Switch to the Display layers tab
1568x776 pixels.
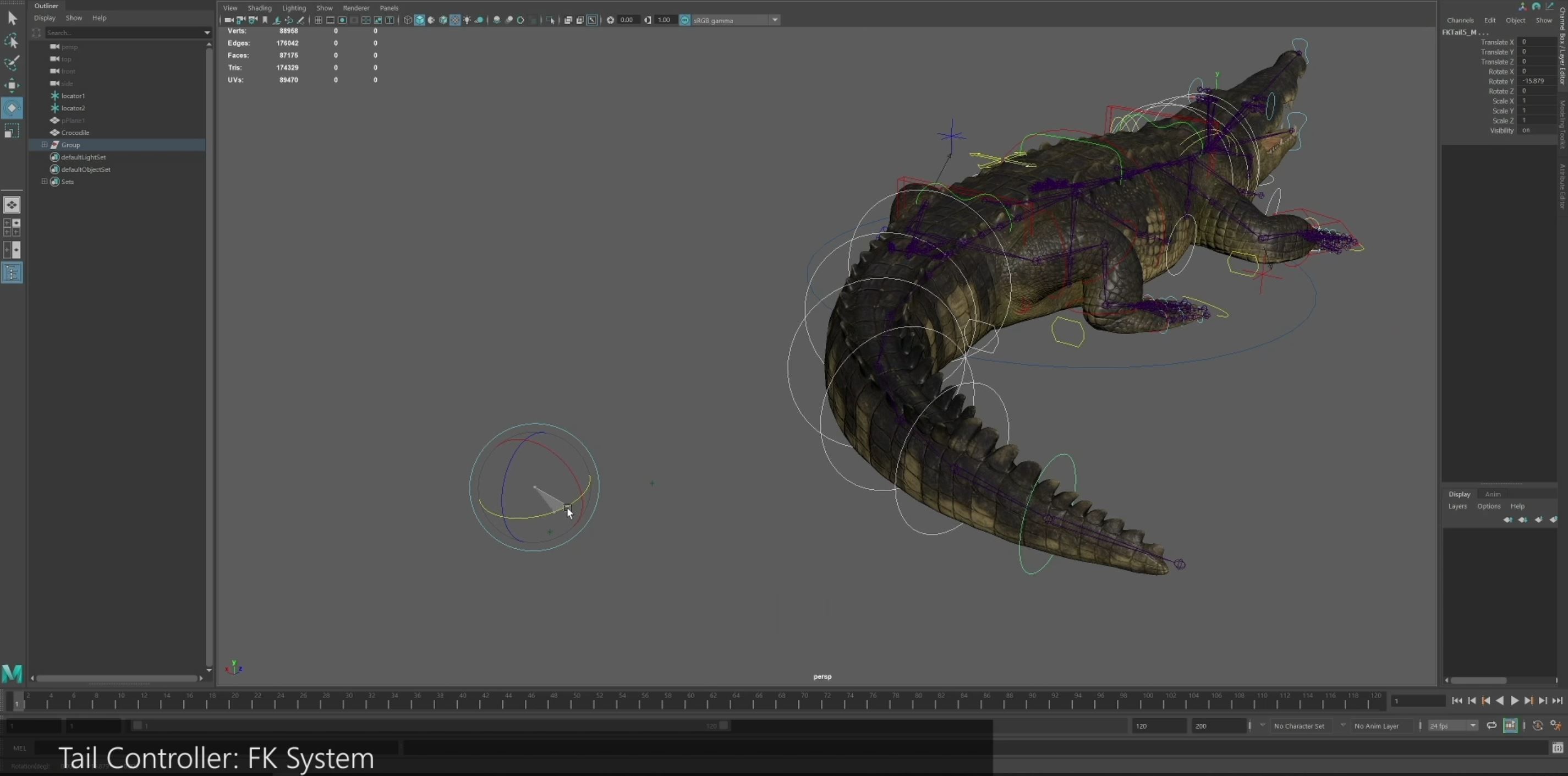coord(1459,494)
